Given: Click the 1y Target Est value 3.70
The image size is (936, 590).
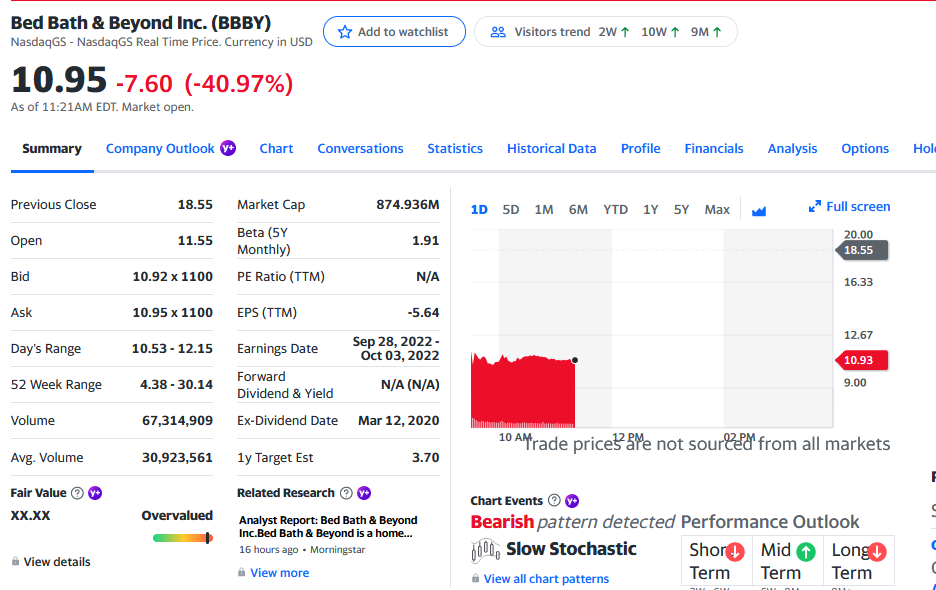Looking at the screenshot, I should (426, 457).
